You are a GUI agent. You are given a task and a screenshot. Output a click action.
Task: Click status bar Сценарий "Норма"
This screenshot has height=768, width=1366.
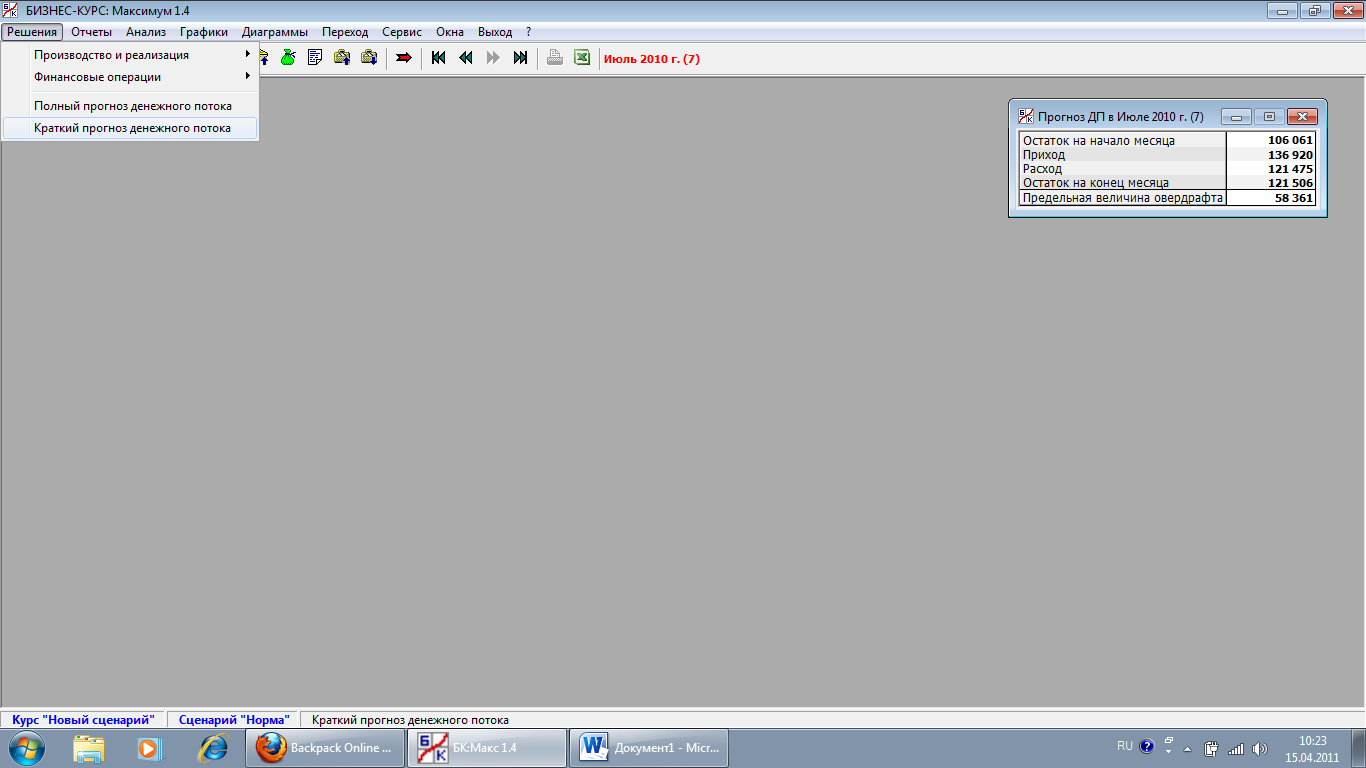coord(234,720)
